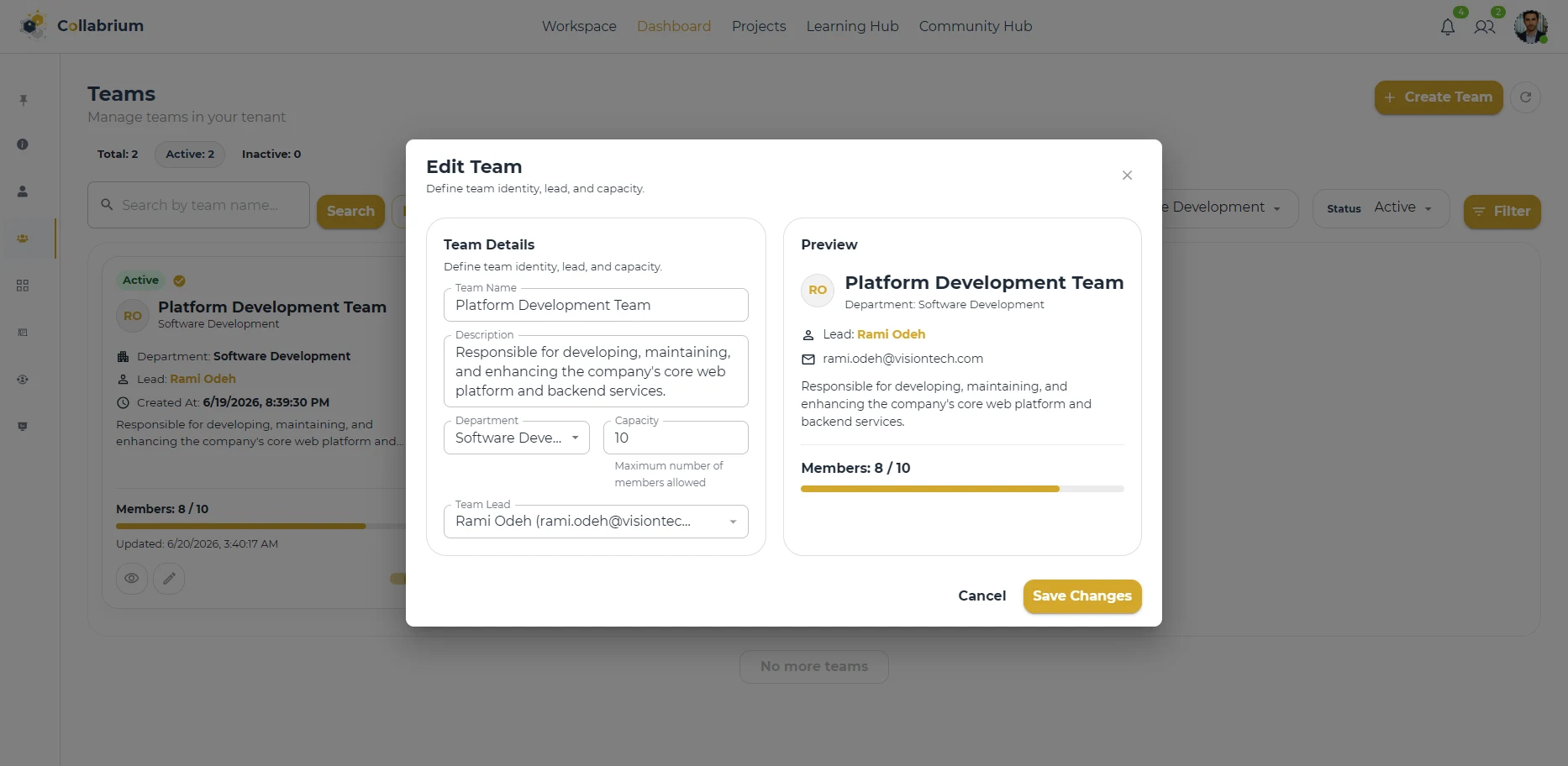Screen dimensions: 1568x766
Task: Close the Edit Team dialog
Action: coord(1127,175)
